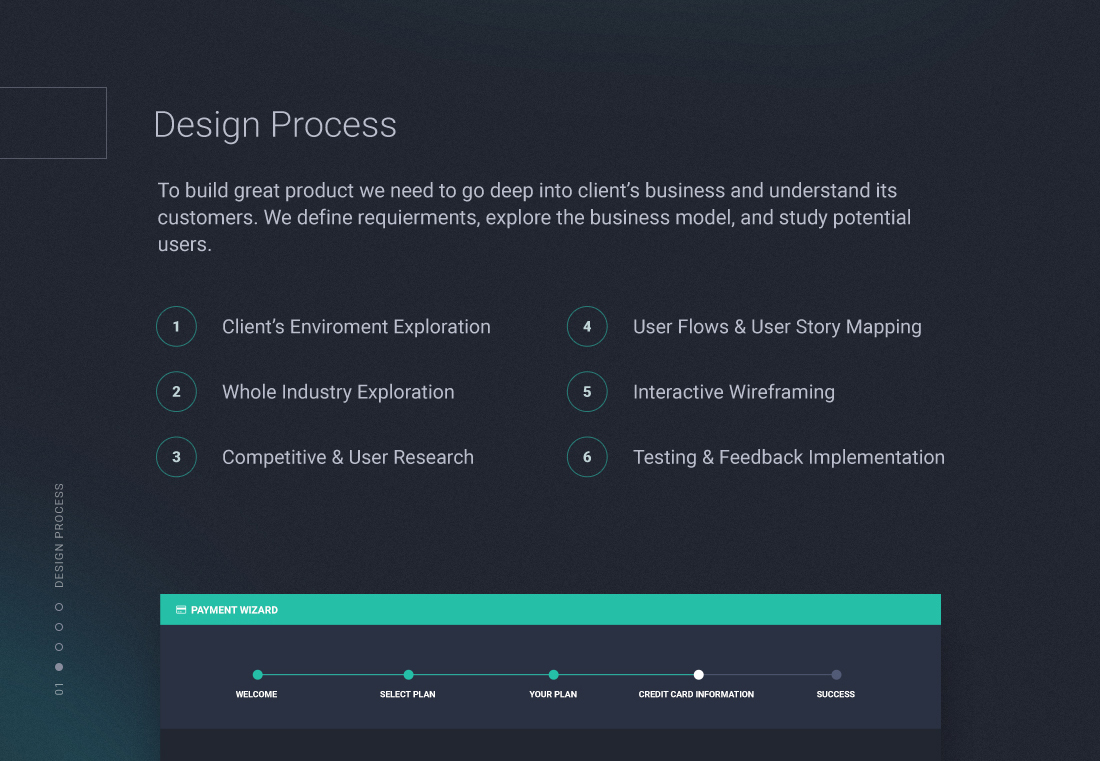Select the "Whole Industry Exploration" text
The image size is (1100, 761).
338,392
